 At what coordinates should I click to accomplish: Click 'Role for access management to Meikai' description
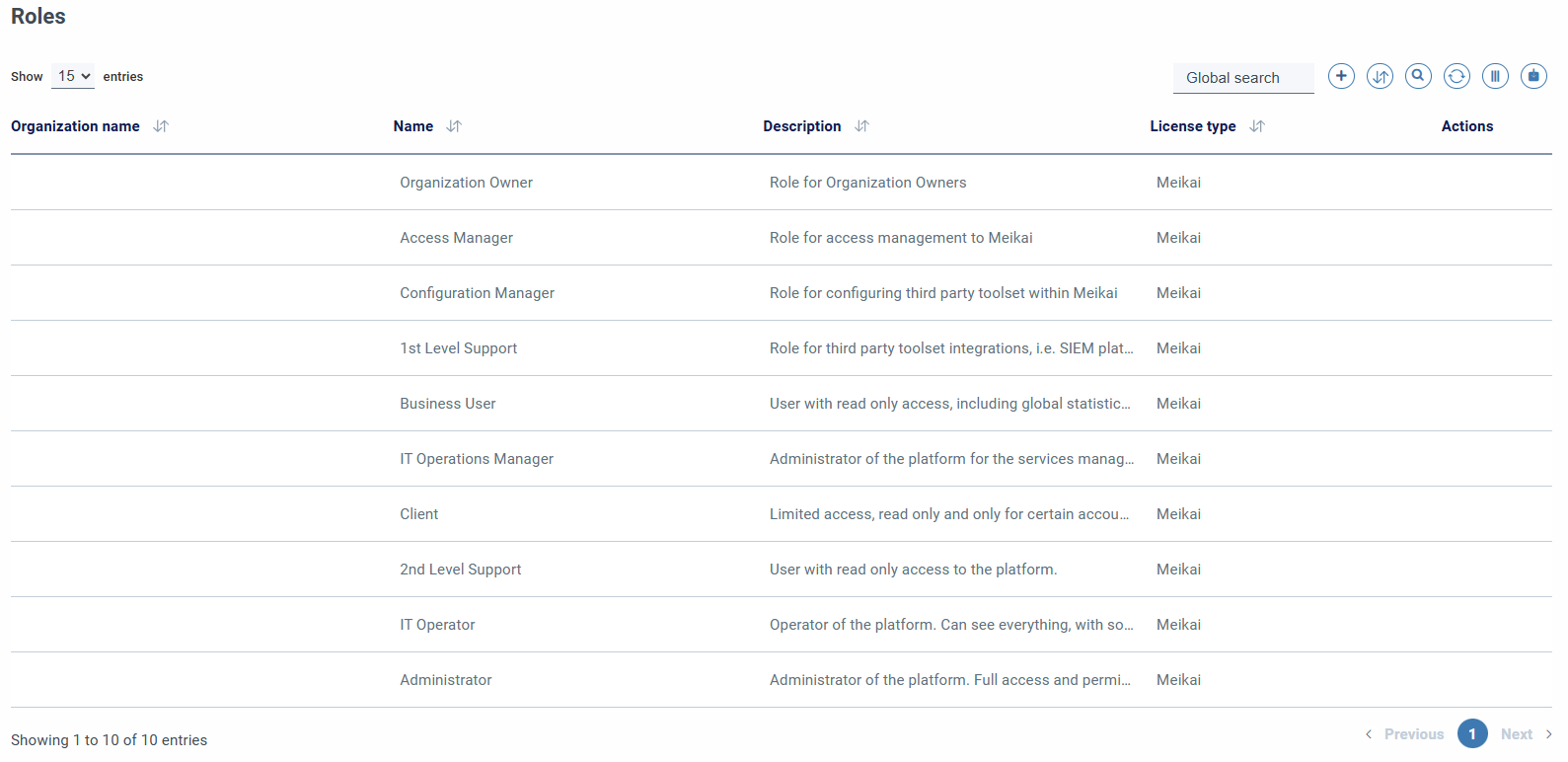click(x=901, y=238)
